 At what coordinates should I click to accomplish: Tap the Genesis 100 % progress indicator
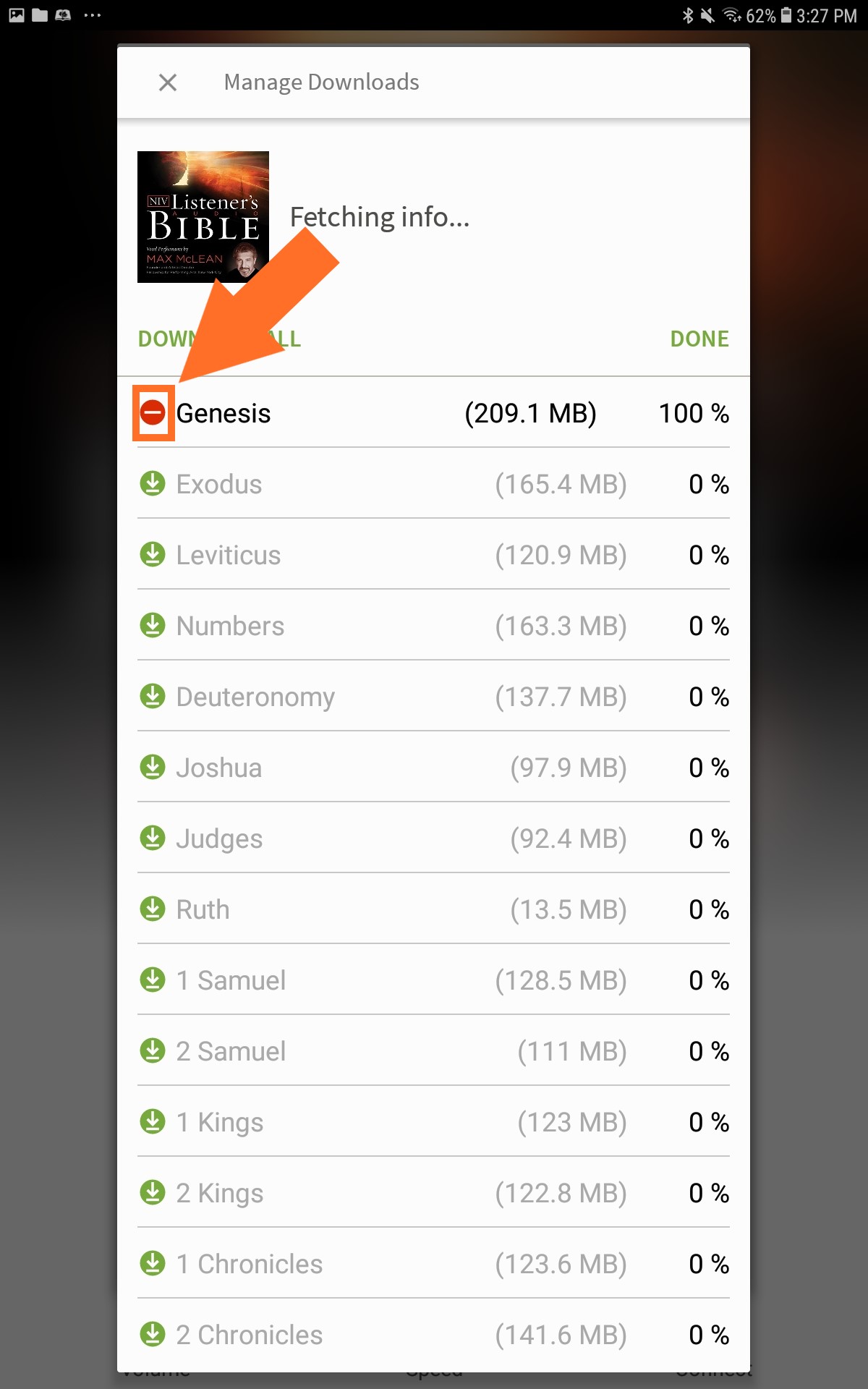694,413
